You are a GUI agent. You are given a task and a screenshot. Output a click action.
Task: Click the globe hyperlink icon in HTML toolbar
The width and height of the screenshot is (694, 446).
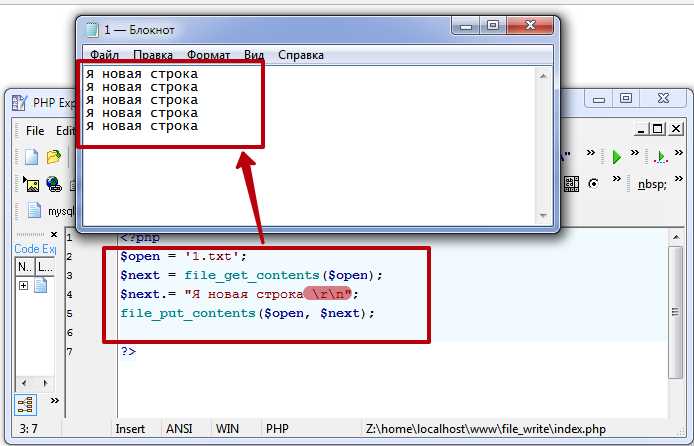[54, 184]
